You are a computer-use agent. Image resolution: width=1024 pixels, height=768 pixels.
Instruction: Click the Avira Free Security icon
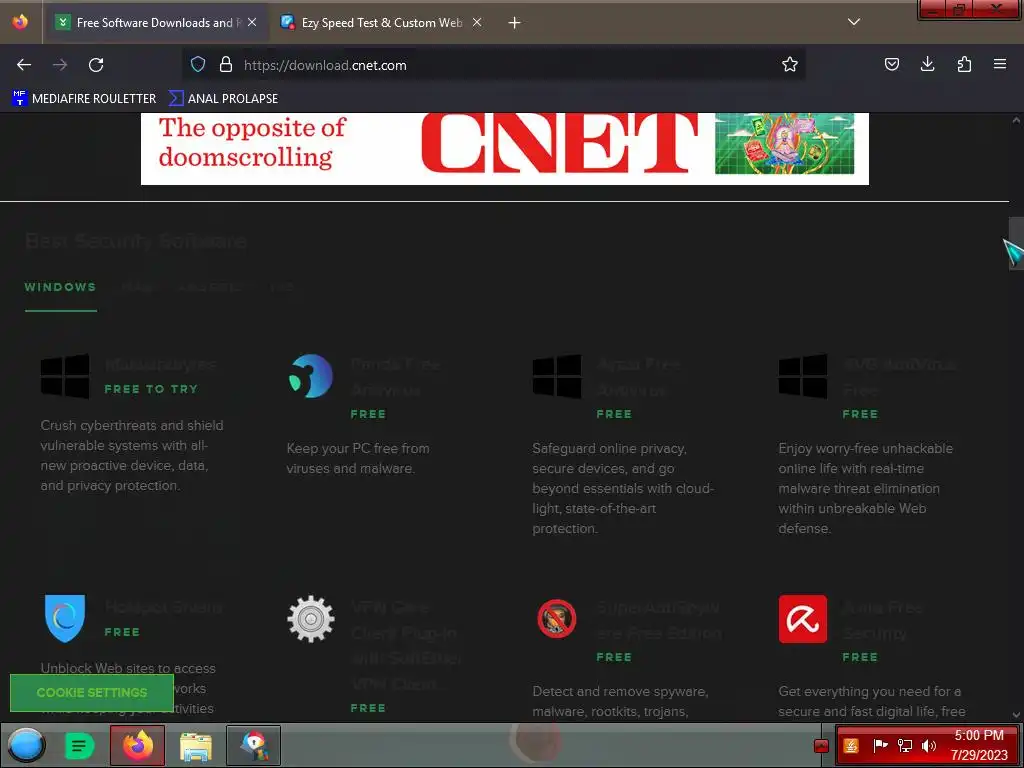tap(803, 618)
